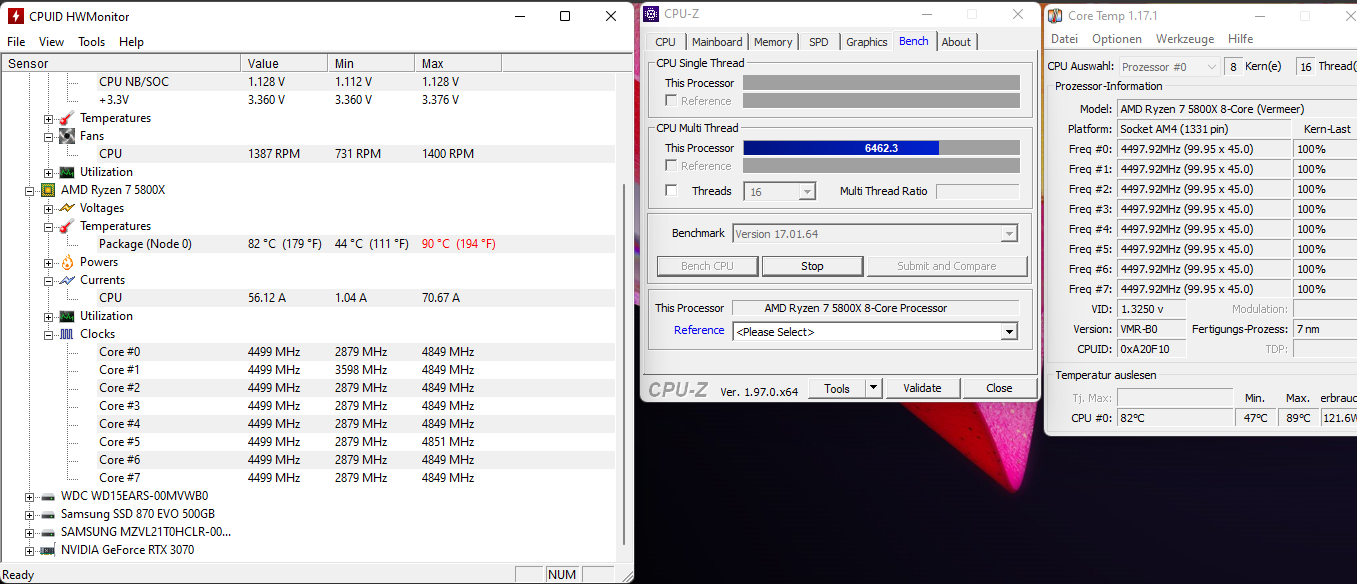Open the Threads count dropdown showing 16
This screenshot has width=1357, height=584.
point(807,191)
